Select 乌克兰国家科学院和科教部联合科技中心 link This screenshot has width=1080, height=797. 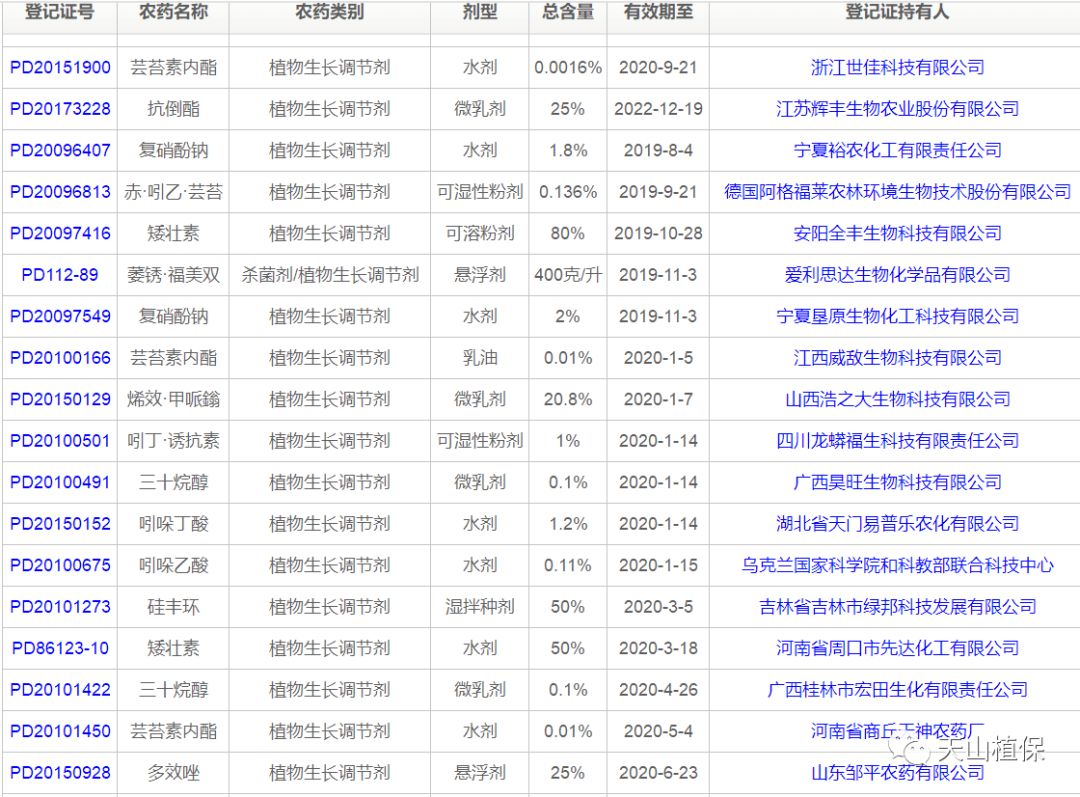[x=897, y=565]
